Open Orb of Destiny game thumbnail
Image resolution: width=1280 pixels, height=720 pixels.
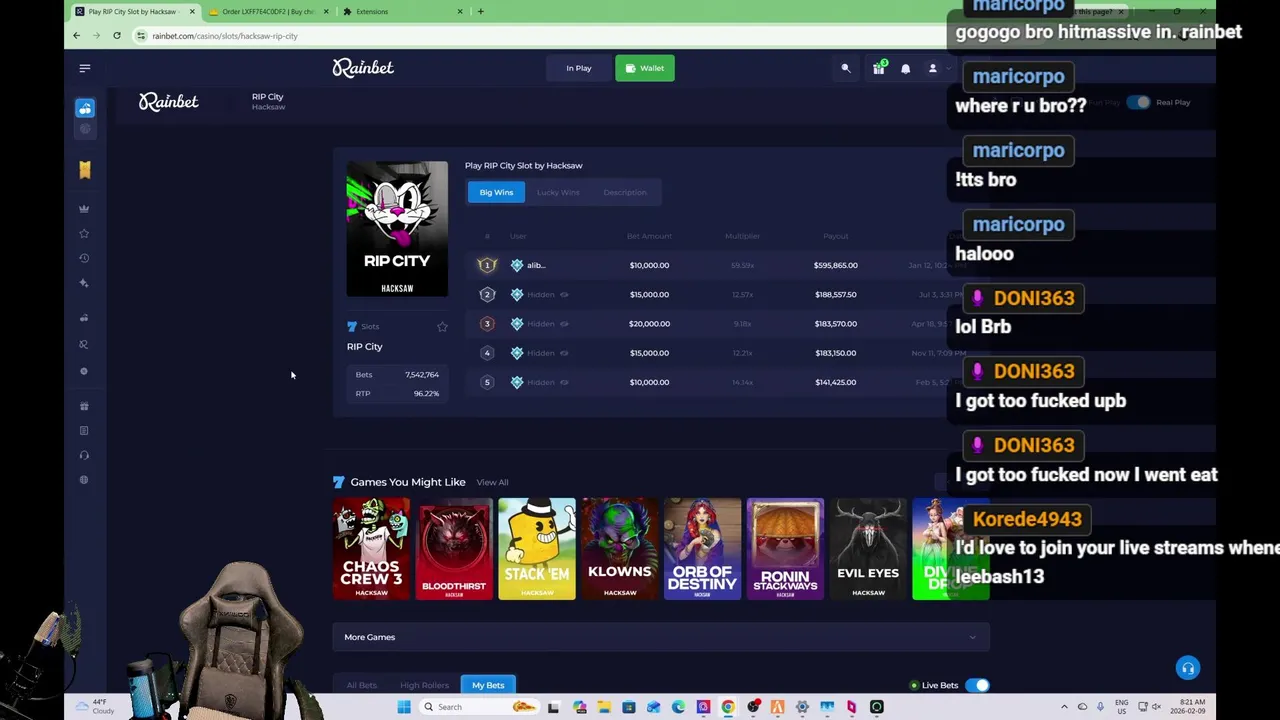point(702,549)
